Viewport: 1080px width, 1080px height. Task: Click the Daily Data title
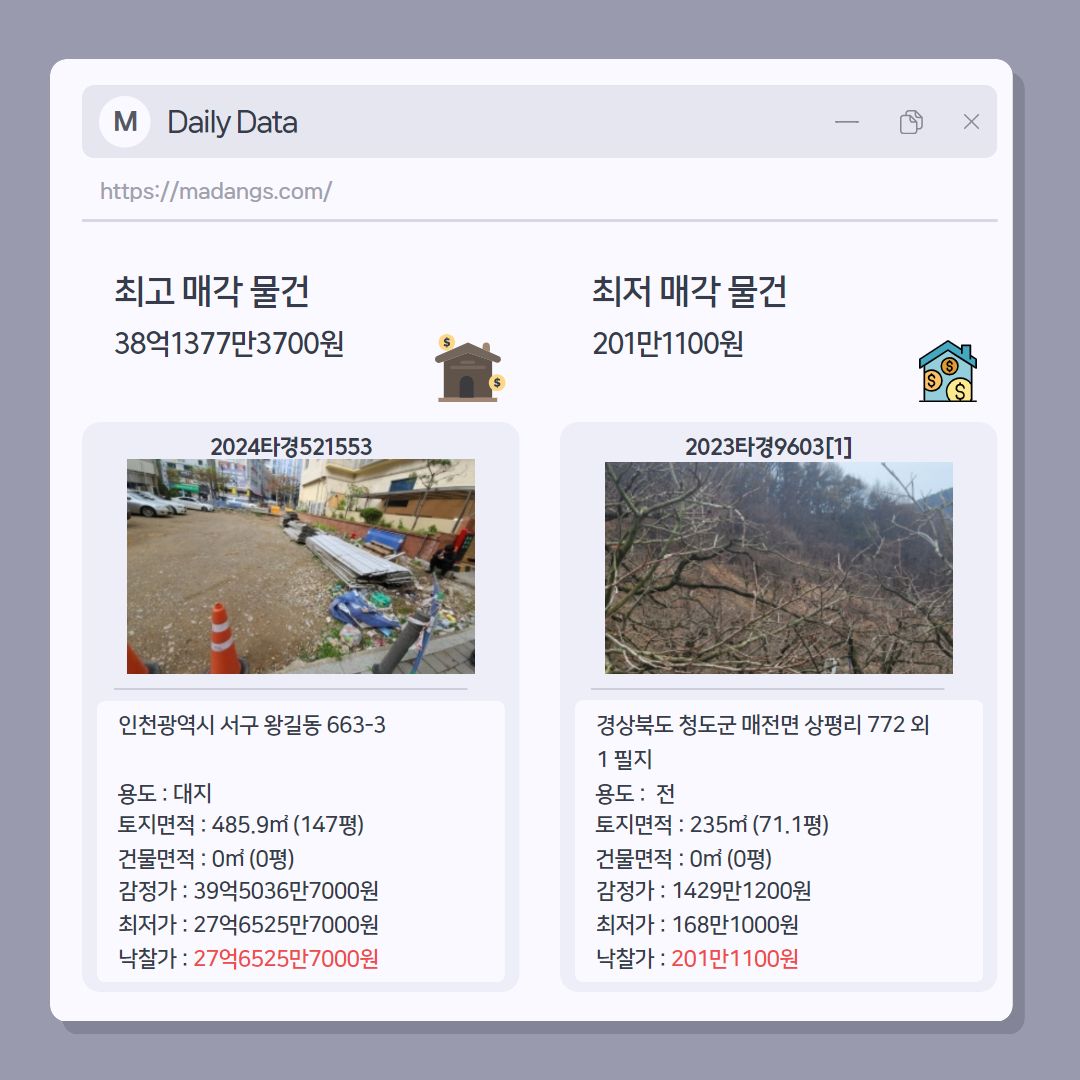(232, 122)
